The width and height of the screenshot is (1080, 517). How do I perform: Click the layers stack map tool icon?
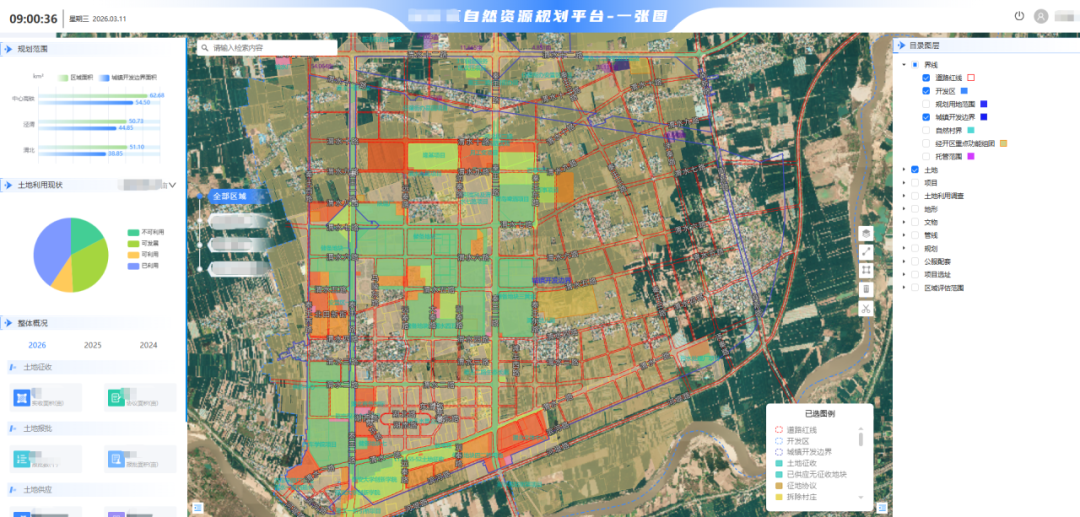[866, 232]
